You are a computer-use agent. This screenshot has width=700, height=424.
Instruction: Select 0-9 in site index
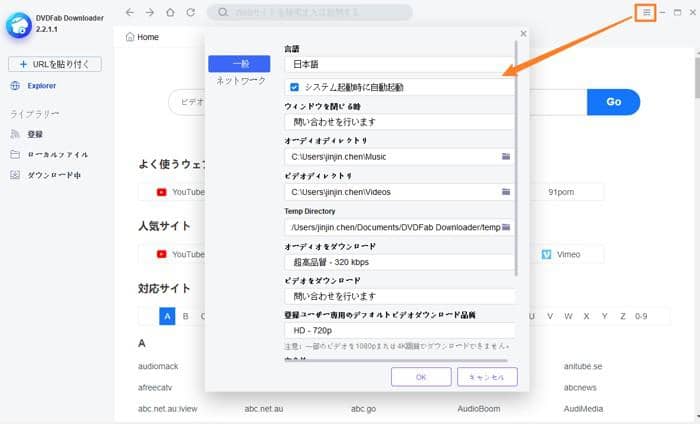[641, 316]
